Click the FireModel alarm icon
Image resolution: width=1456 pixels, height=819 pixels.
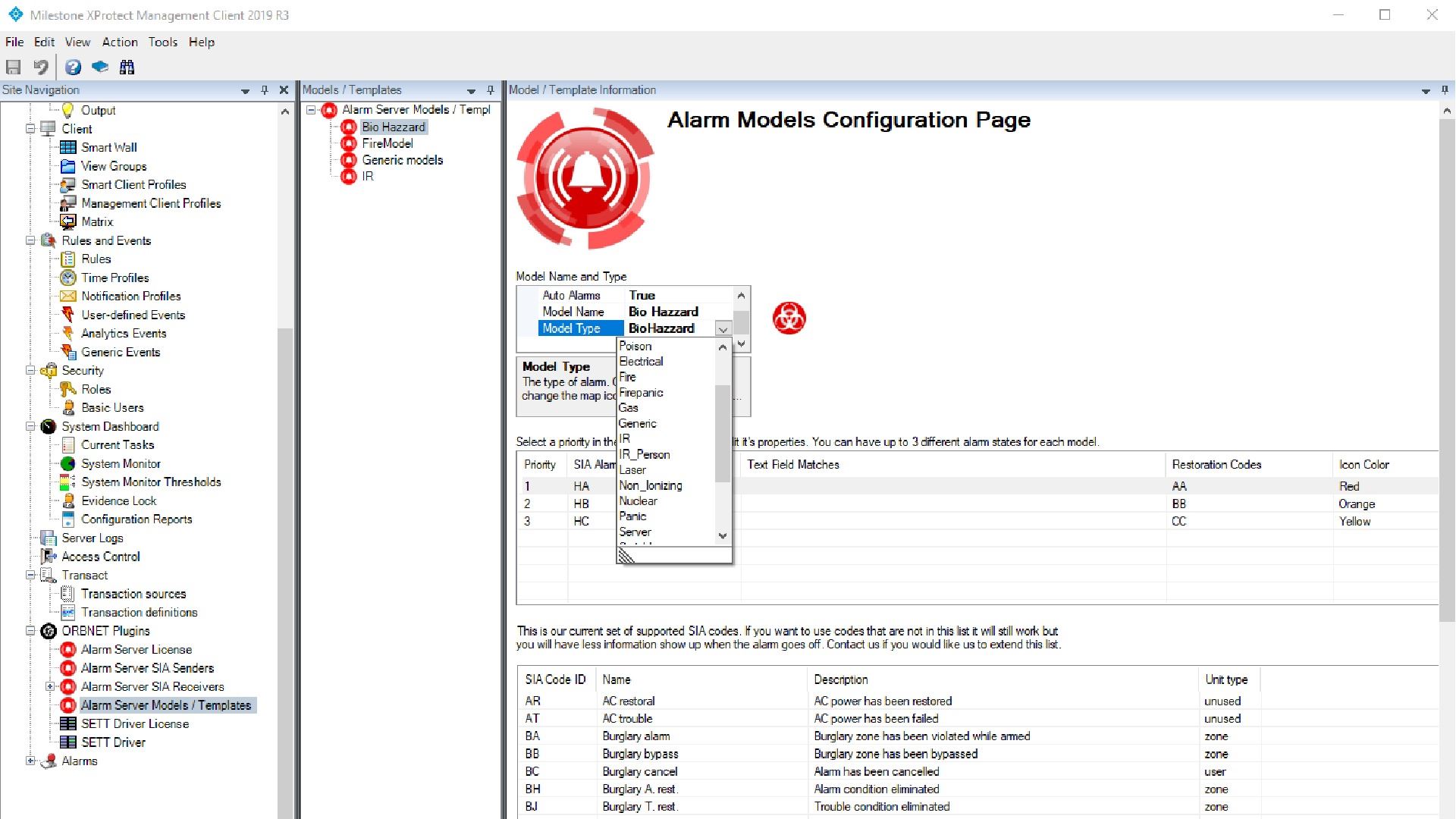(349, 143)
